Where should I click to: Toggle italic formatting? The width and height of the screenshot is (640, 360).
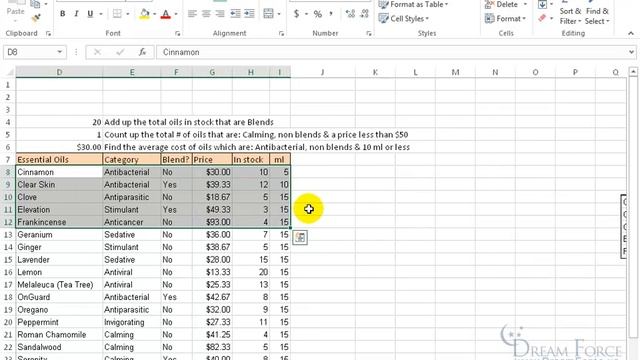pos(76,14)
